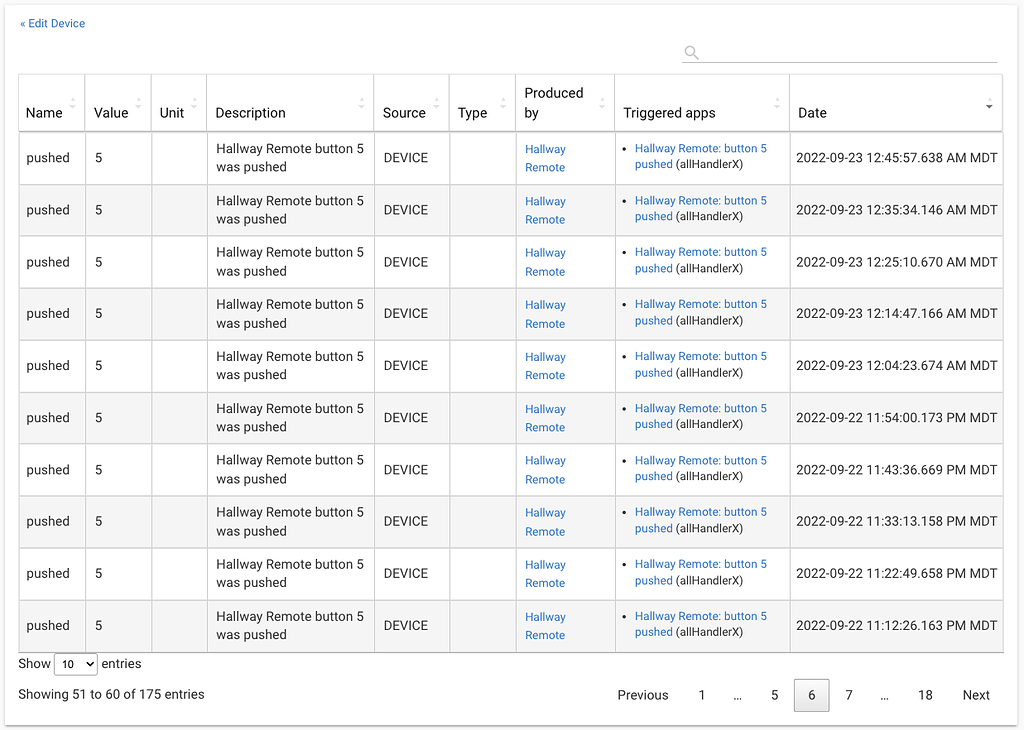Sort by Unit column sort icon
The image size is (1024, 730).
[x=194, y=103]
